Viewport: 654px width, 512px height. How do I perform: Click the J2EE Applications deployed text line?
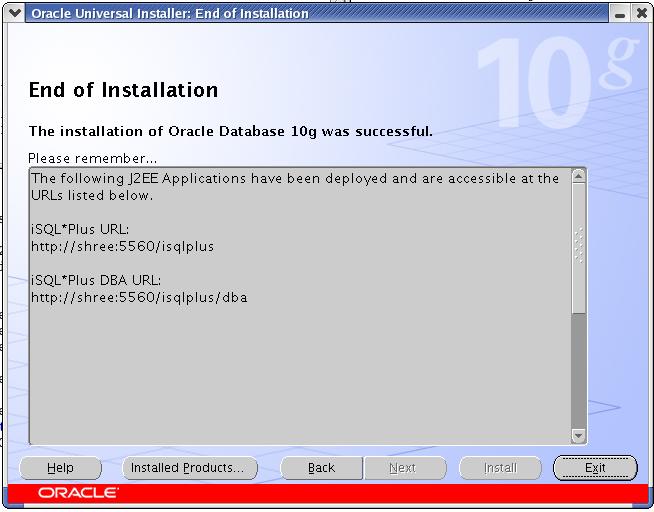pyautogui.click(x=295, y=186)
